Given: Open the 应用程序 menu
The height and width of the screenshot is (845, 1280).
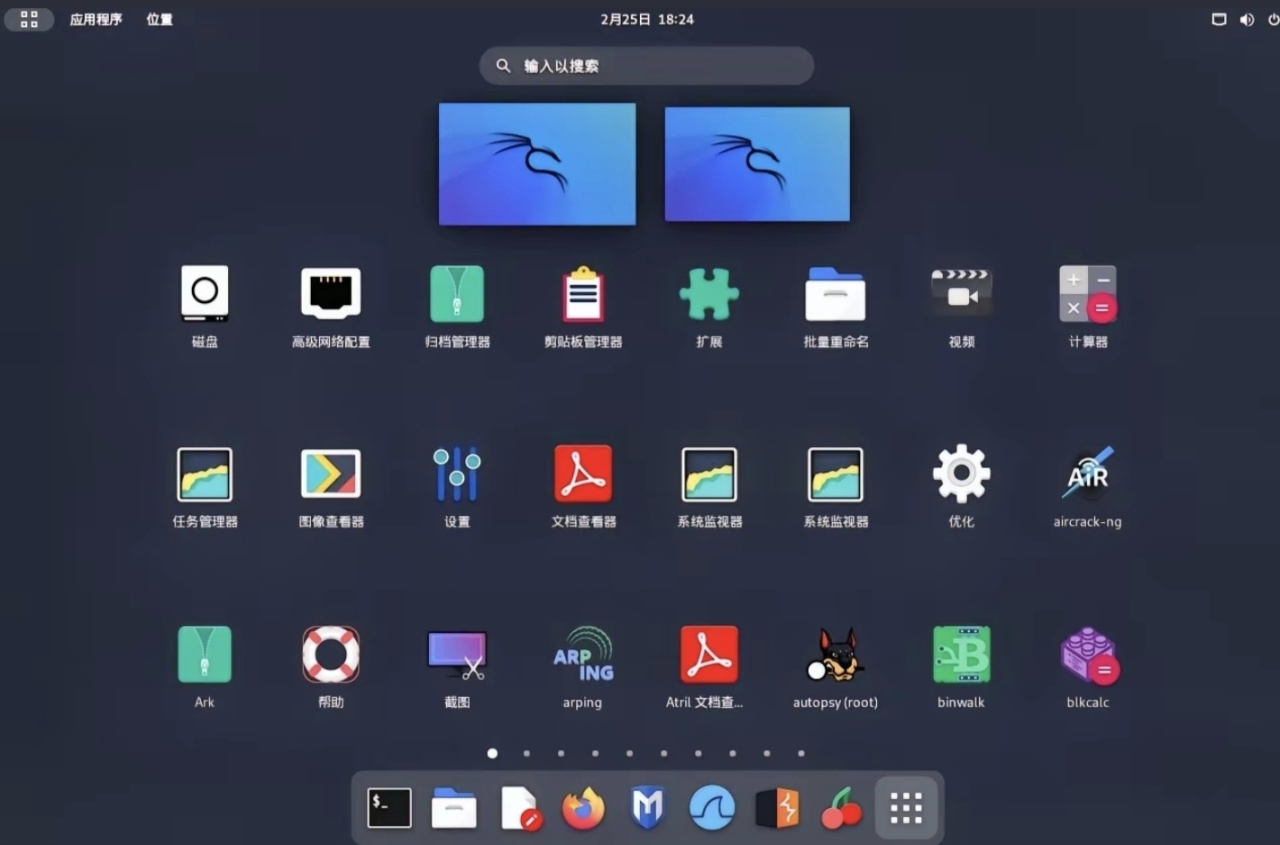Looking at the screenshot, I should (x=96, y=19).
